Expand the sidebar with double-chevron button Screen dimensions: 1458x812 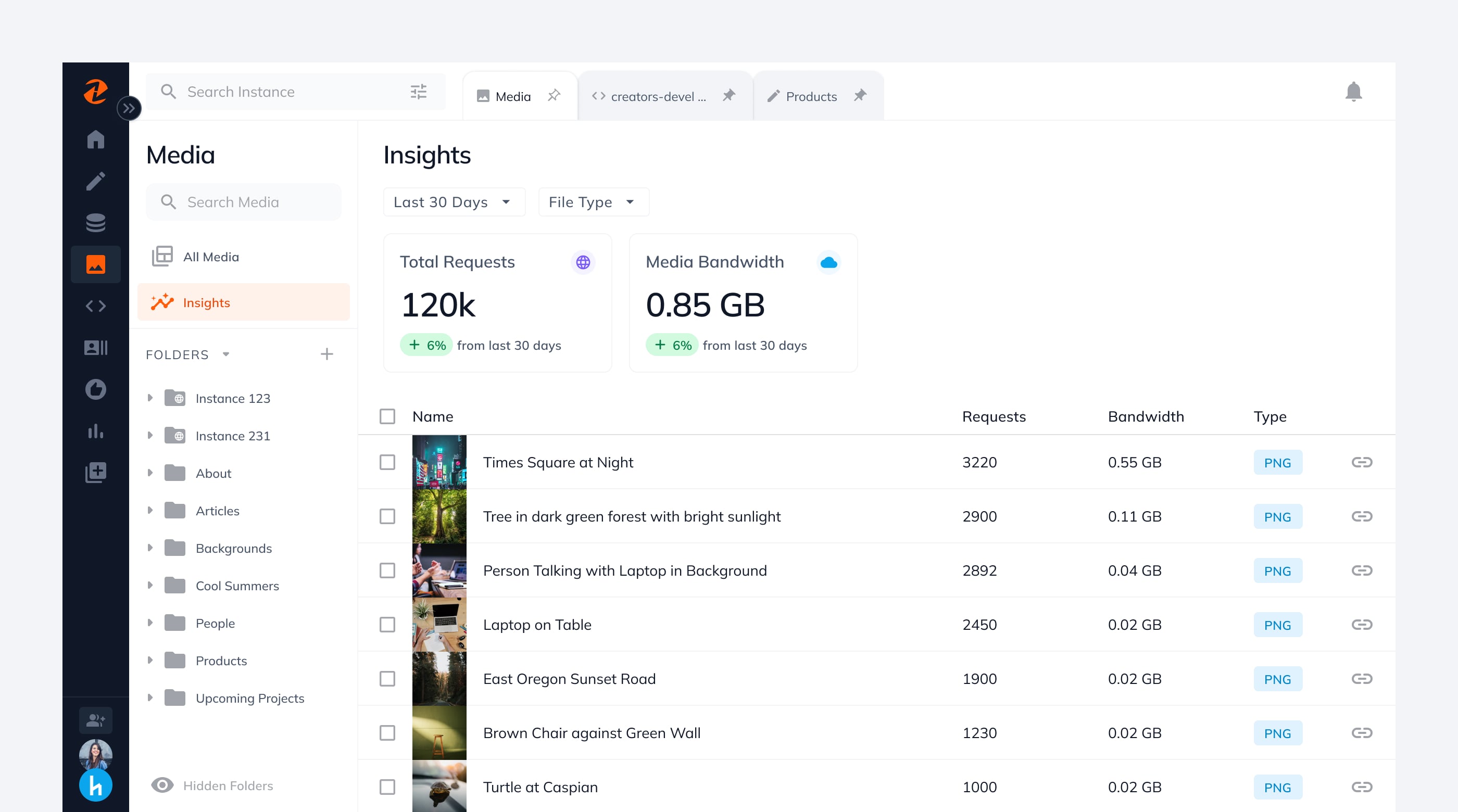(129, 108)
